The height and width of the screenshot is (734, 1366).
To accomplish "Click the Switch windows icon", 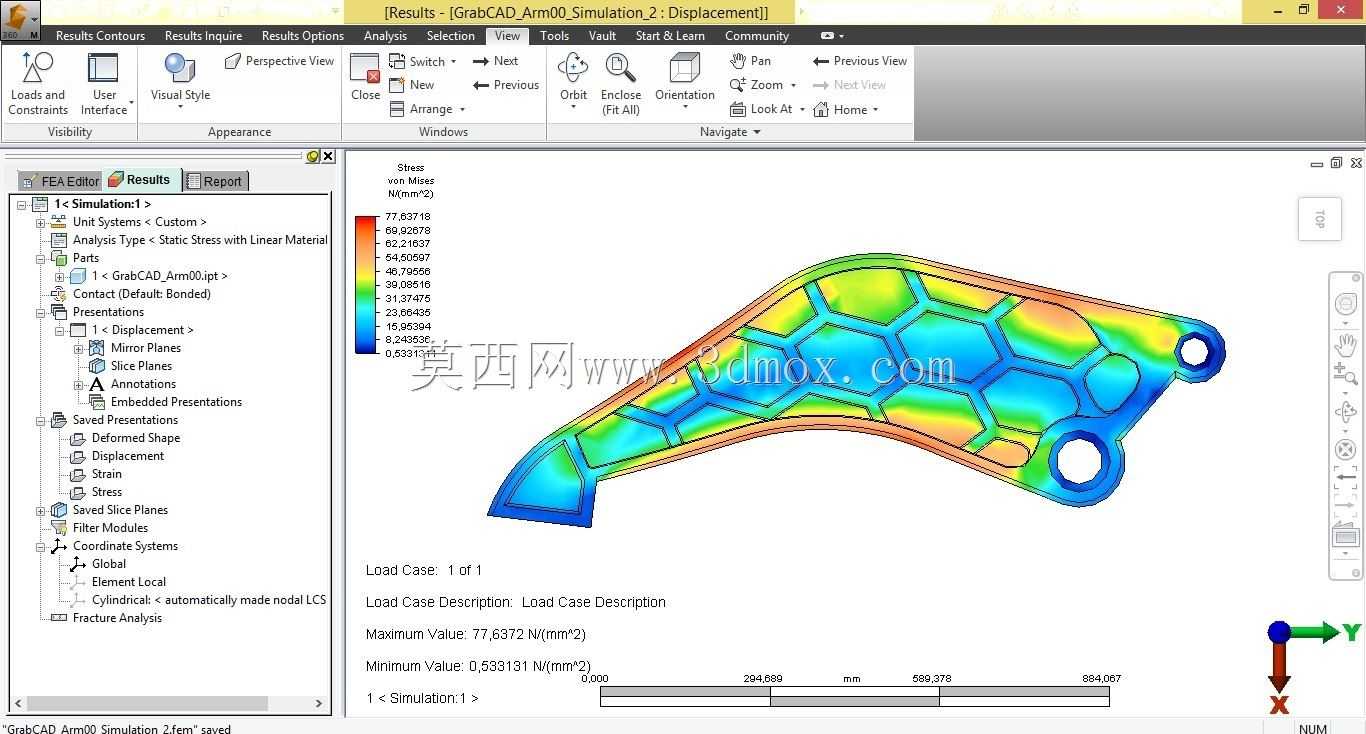I will pos(397,61).
